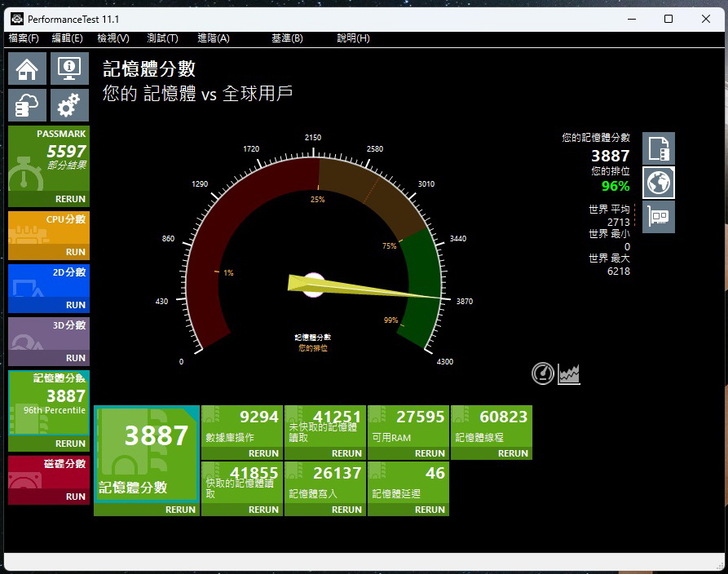The image size is (728, 574).
Task: Open settings with the gears icon
Action: pyautogui.click(x=69, y=106)
